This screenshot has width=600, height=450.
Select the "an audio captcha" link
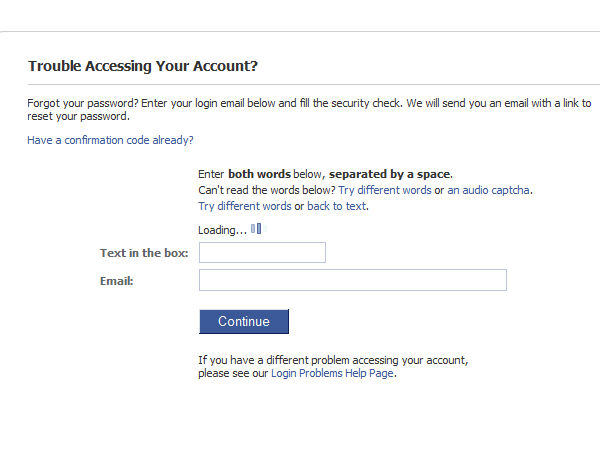click(x=489, y=190)
